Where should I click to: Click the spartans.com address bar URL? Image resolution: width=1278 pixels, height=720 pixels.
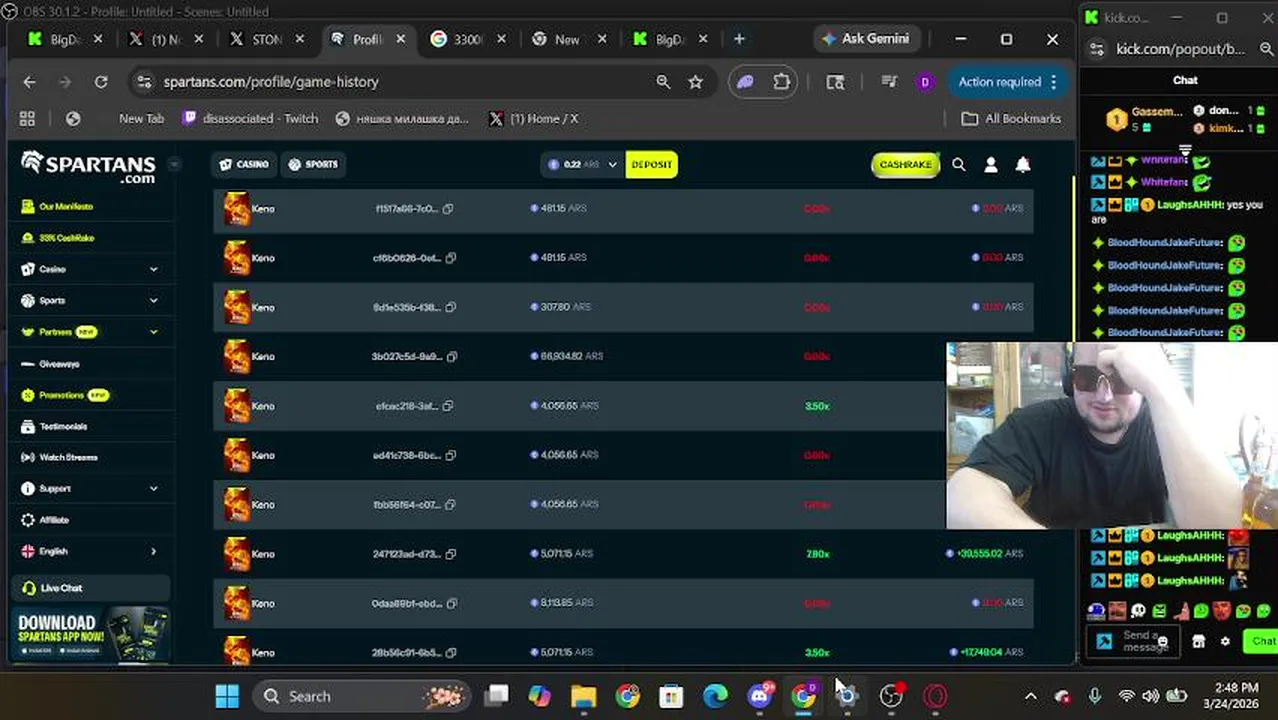click(x=271, y=82)
